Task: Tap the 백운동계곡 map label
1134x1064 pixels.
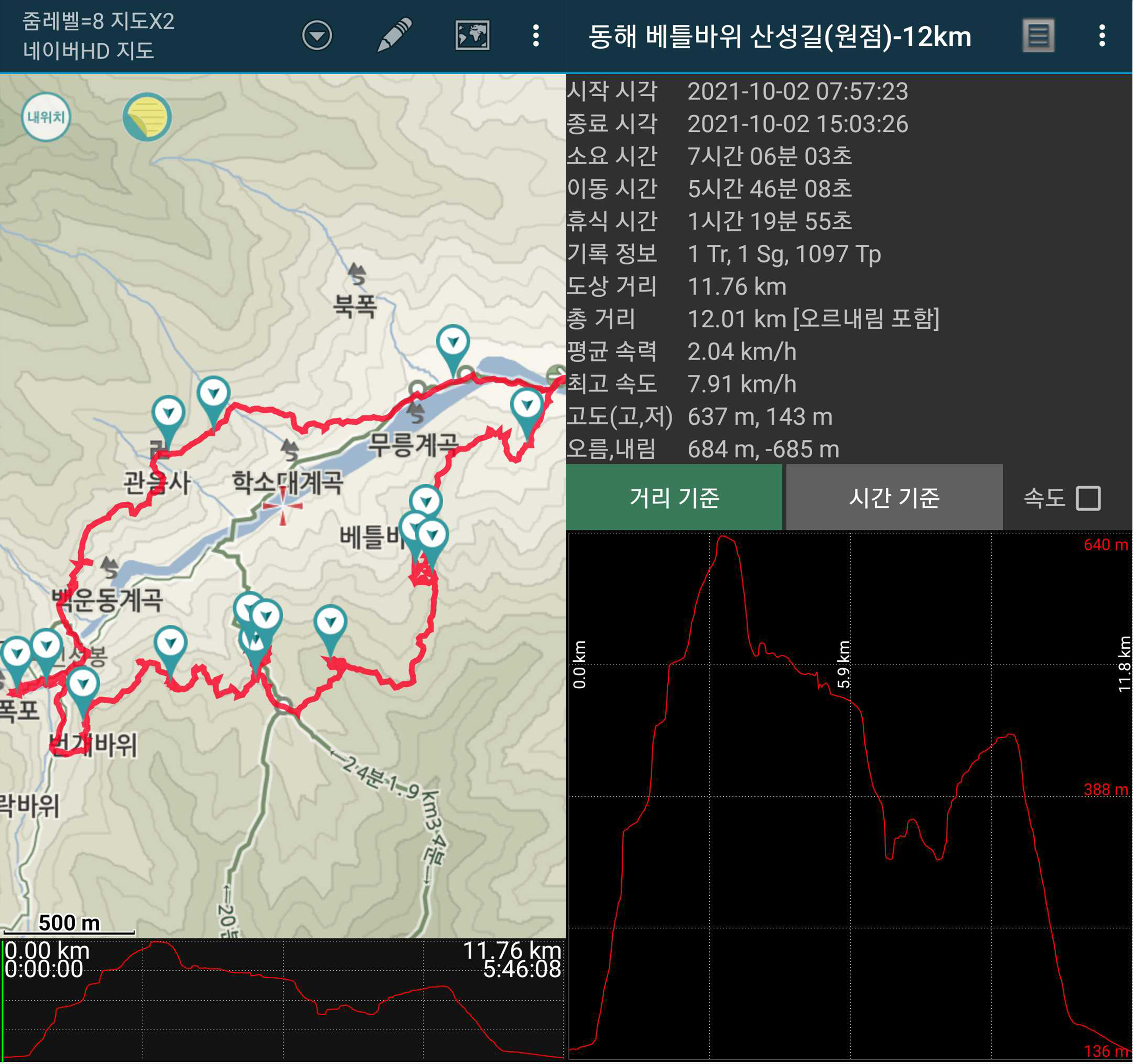Action: 107,599
